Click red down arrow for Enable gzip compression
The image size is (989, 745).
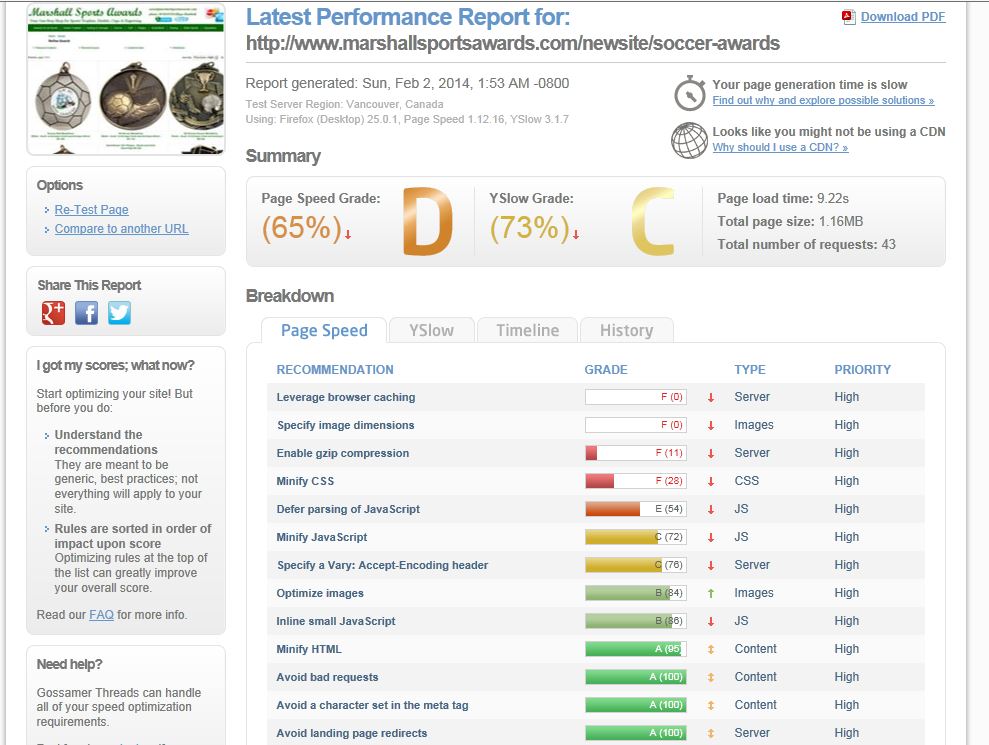tap(711, 453)
